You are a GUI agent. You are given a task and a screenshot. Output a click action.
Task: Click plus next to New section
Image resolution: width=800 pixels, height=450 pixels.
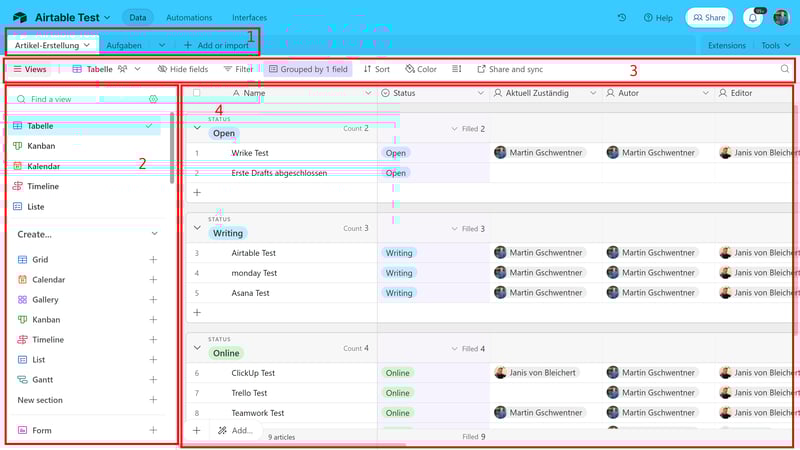click(x=153, y=399)
